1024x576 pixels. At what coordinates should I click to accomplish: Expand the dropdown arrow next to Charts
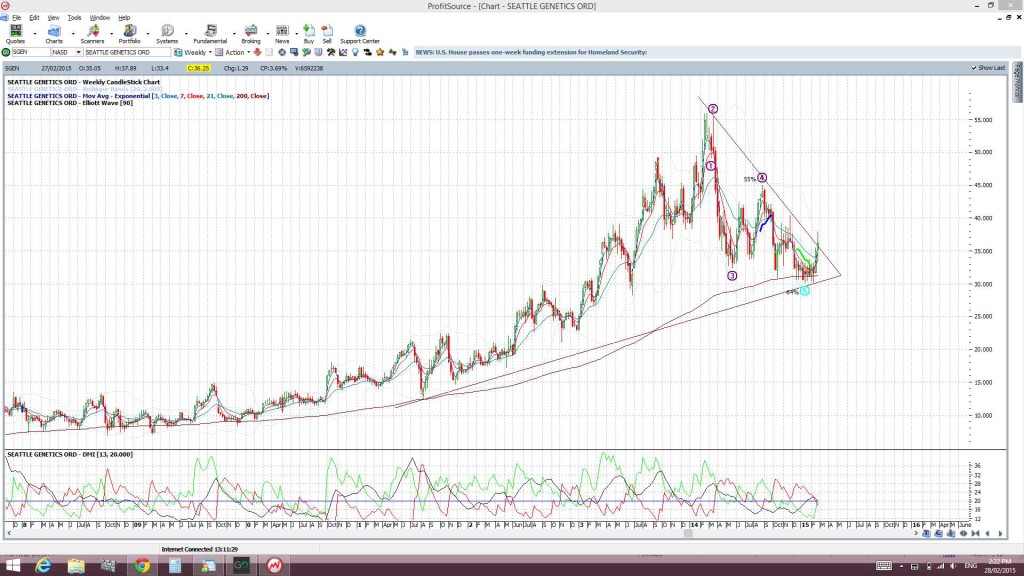(72, 33)
